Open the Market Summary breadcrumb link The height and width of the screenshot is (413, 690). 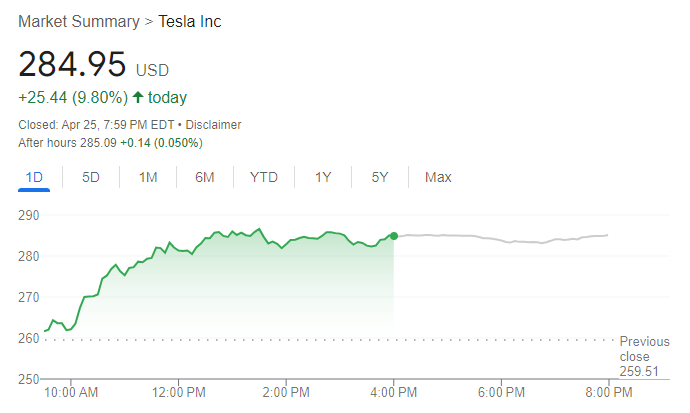(x=78, y=21)
